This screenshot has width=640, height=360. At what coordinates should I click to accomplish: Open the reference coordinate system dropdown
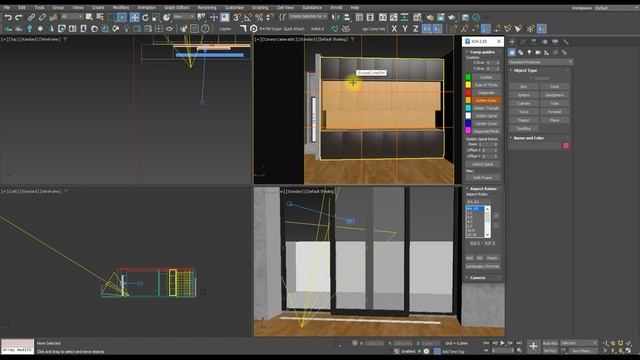coord(184,17)
